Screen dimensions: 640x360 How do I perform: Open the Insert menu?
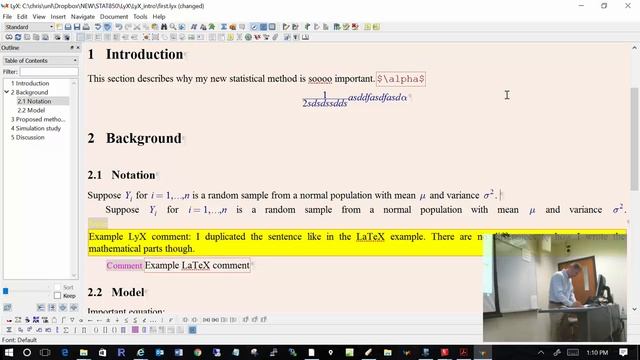(58, 17)
